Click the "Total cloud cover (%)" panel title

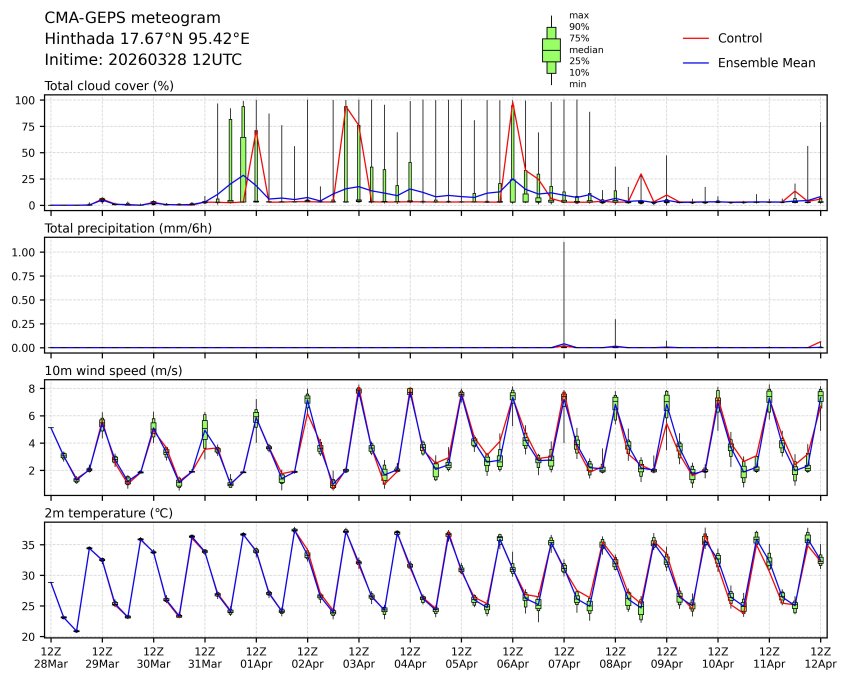(x=109, y=86)
